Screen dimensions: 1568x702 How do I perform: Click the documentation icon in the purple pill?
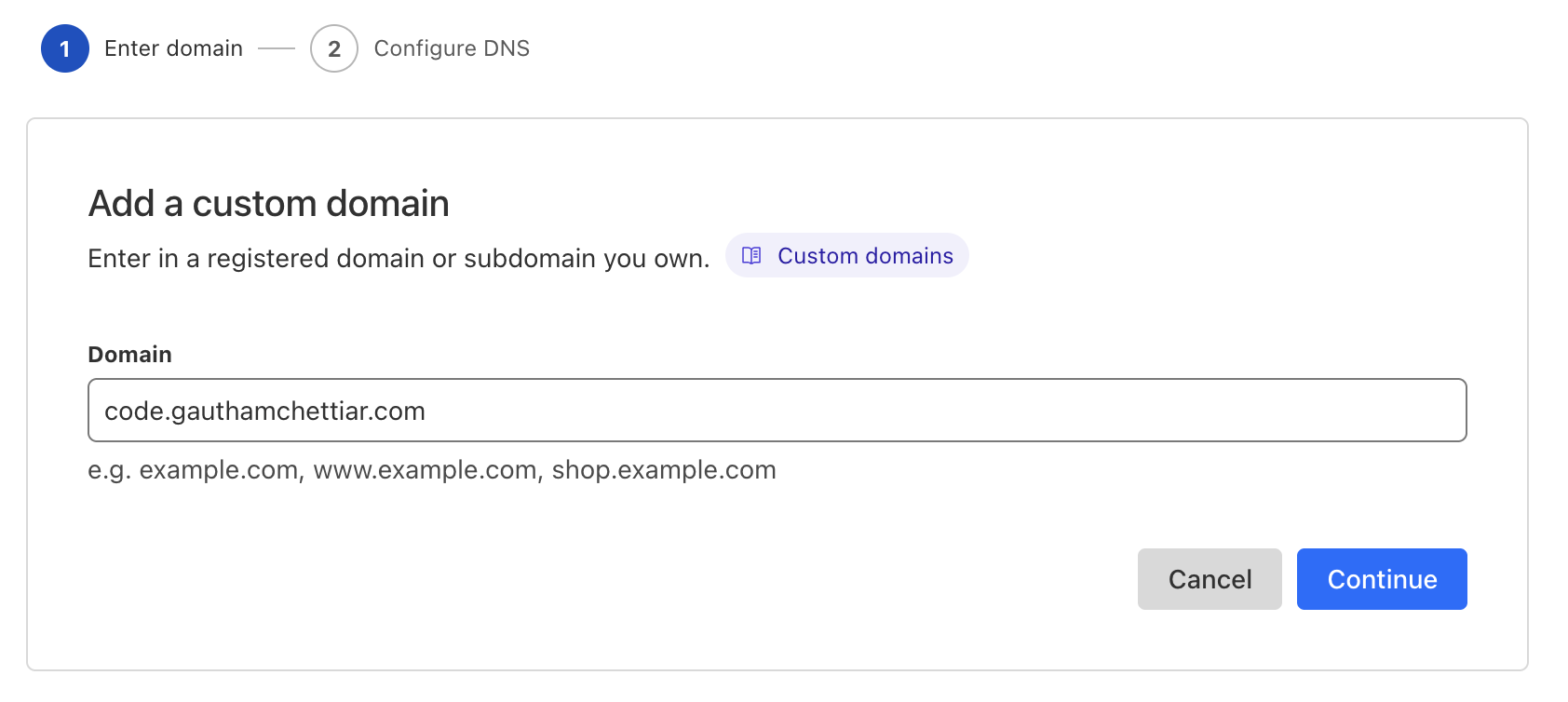click(x=752, y=255)
